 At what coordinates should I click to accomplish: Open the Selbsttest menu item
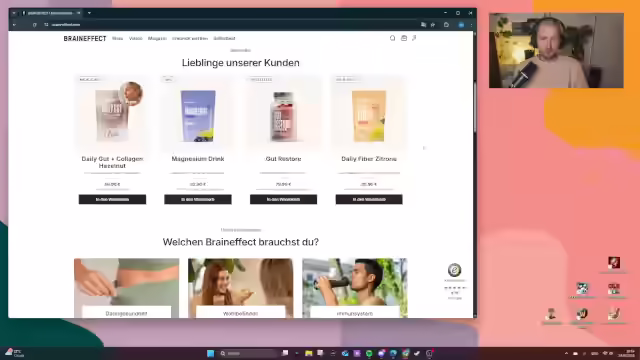coord(224,38)
